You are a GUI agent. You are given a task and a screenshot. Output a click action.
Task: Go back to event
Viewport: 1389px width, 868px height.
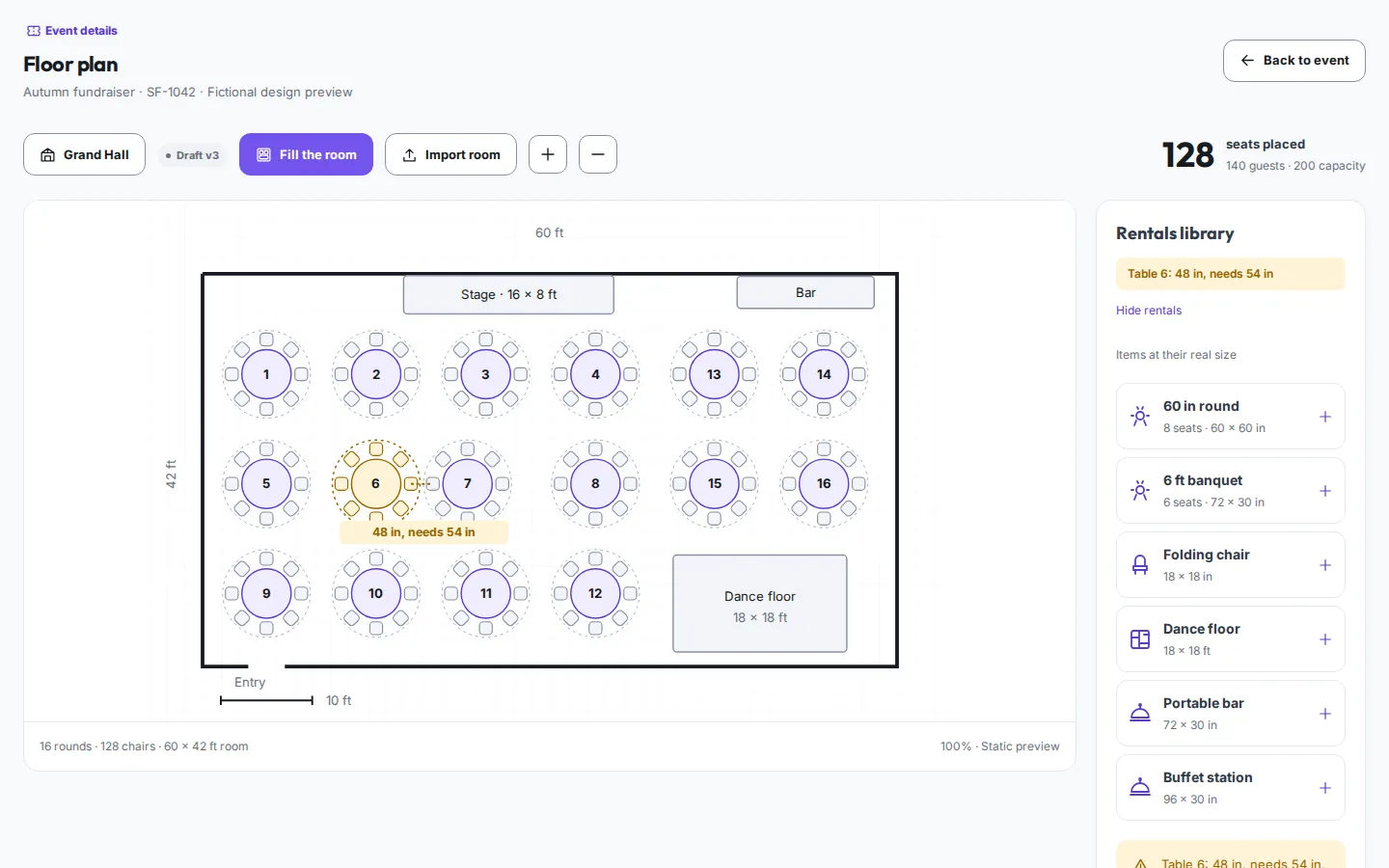[x=1294, y=61]
